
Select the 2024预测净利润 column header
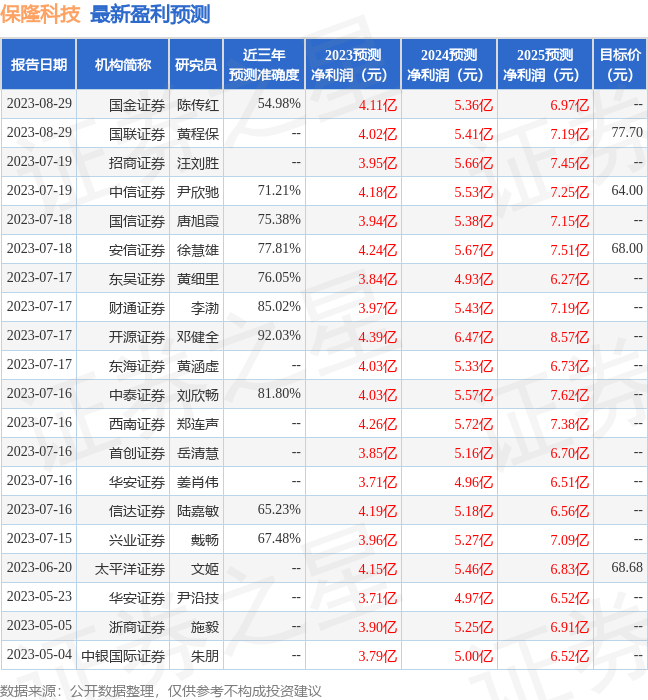pos(449,65)
